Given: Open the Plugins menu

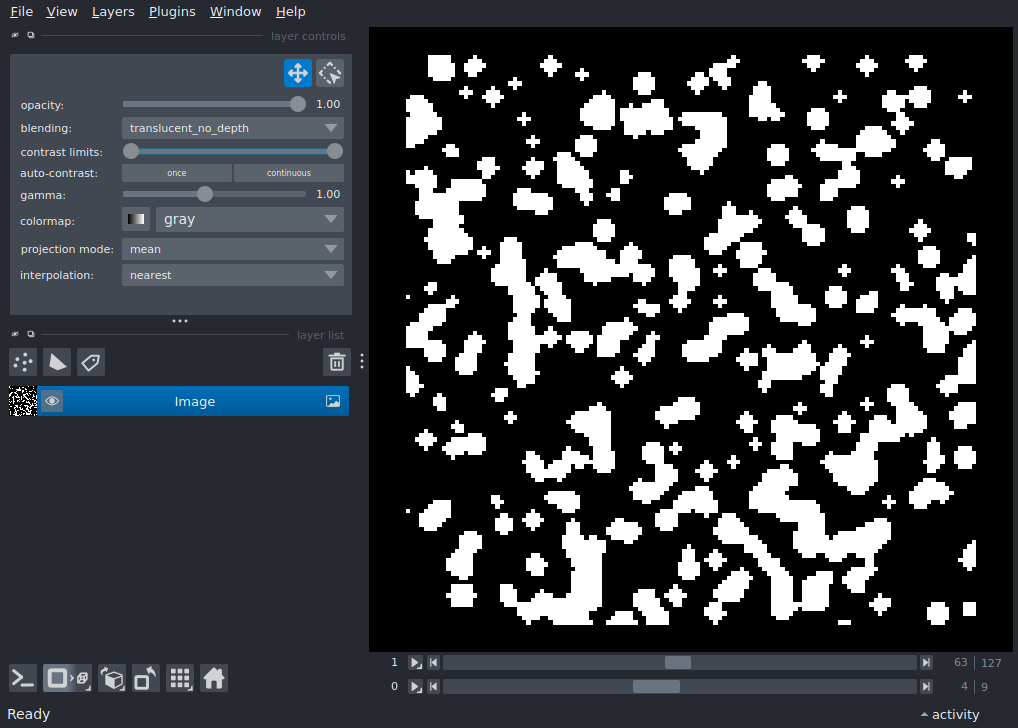Looking at the screenshot, I should tap(172, 12).
